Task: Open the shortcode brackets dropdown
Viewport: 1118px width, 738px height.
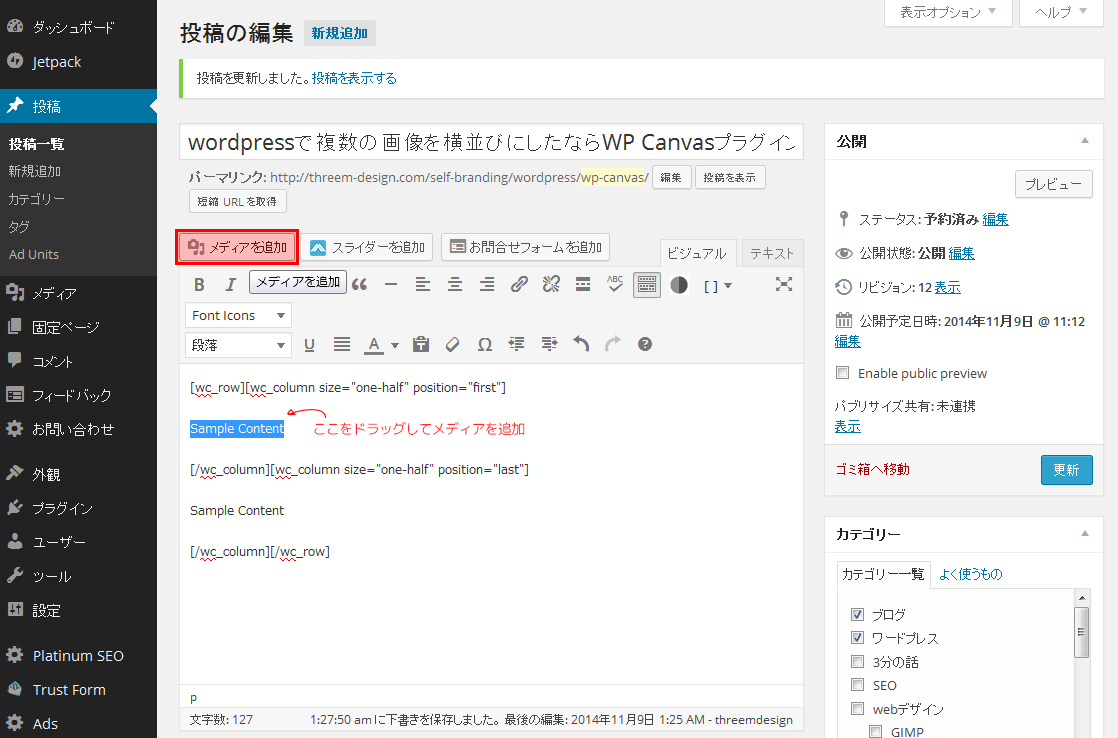Action: point(718,286)
